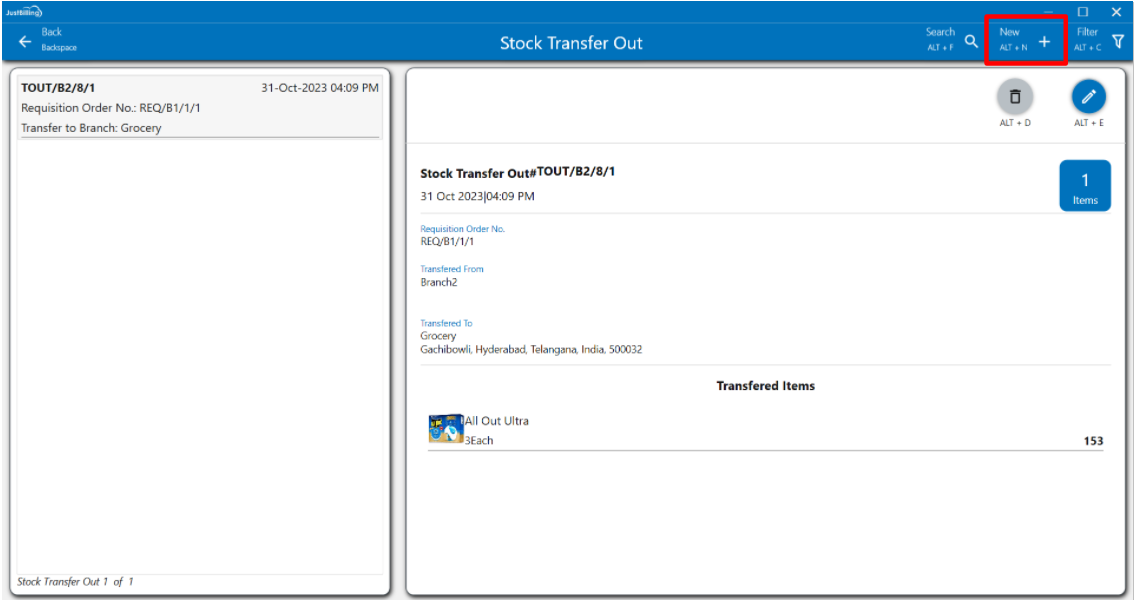This screenshot has width=1134, height=600.
Task: Open the Filter funnel icon
Action: click(x=1118, y=42)
